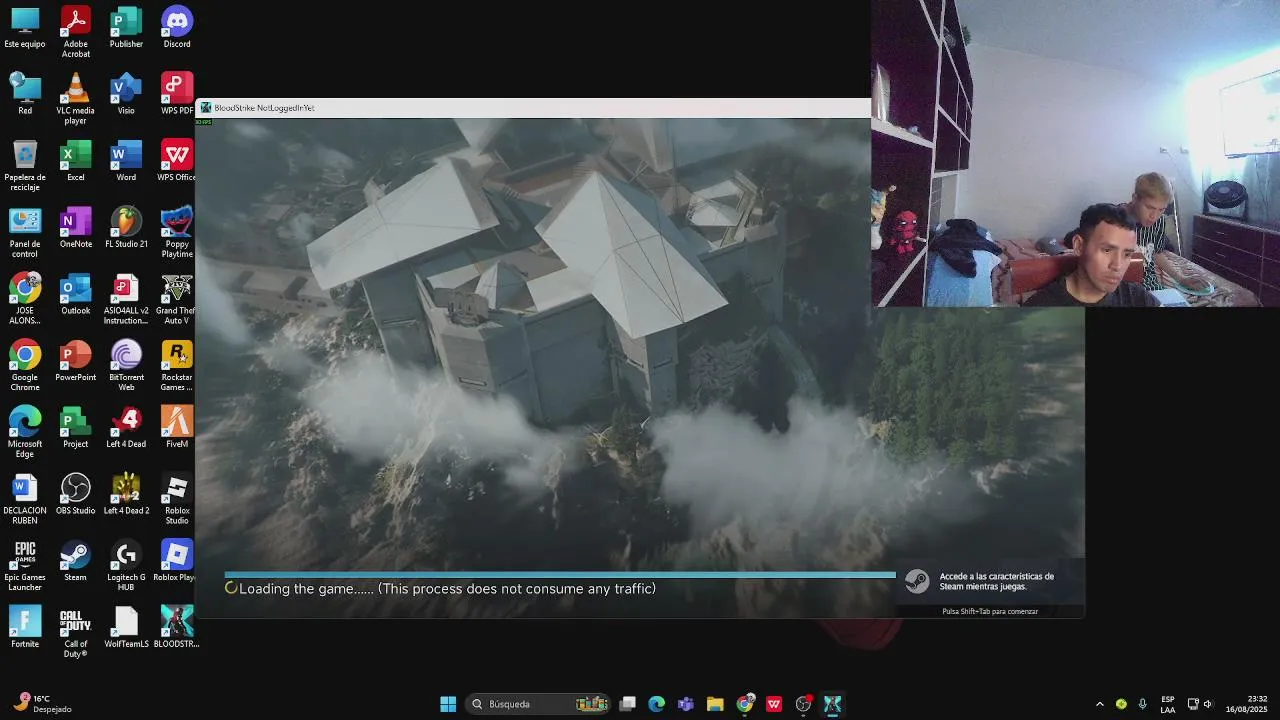Switch to OBS Studio in the taskbar
1280x720 pixels.
[803, 704]
